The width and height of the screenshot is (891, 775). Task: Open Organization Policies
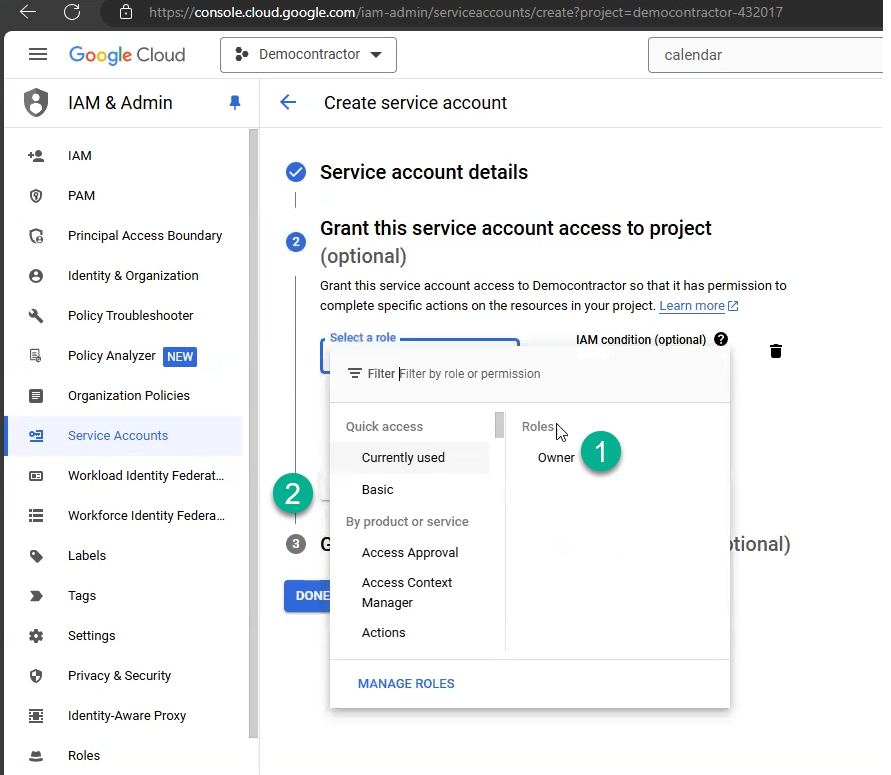tap(128, 395)
